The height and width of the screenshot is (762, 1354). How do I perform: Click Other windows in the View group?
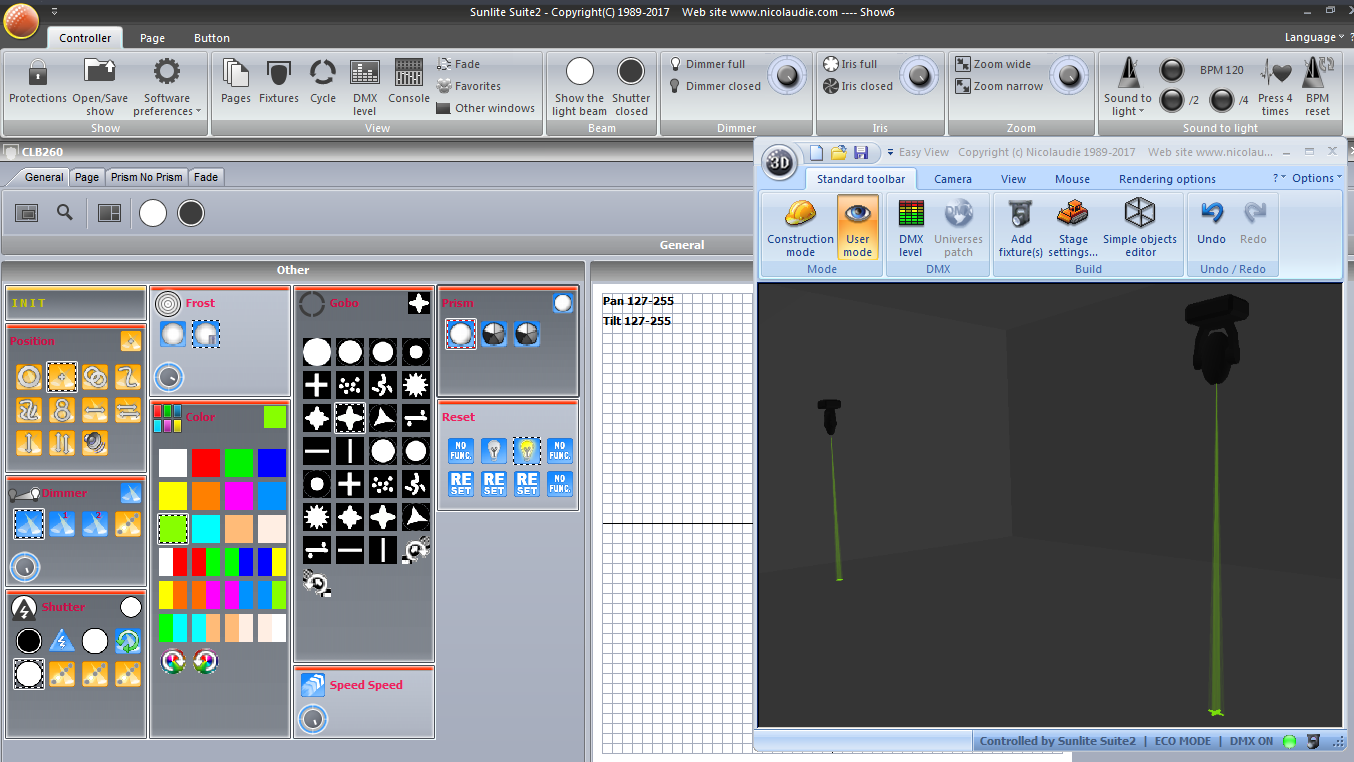coord(486,108)
